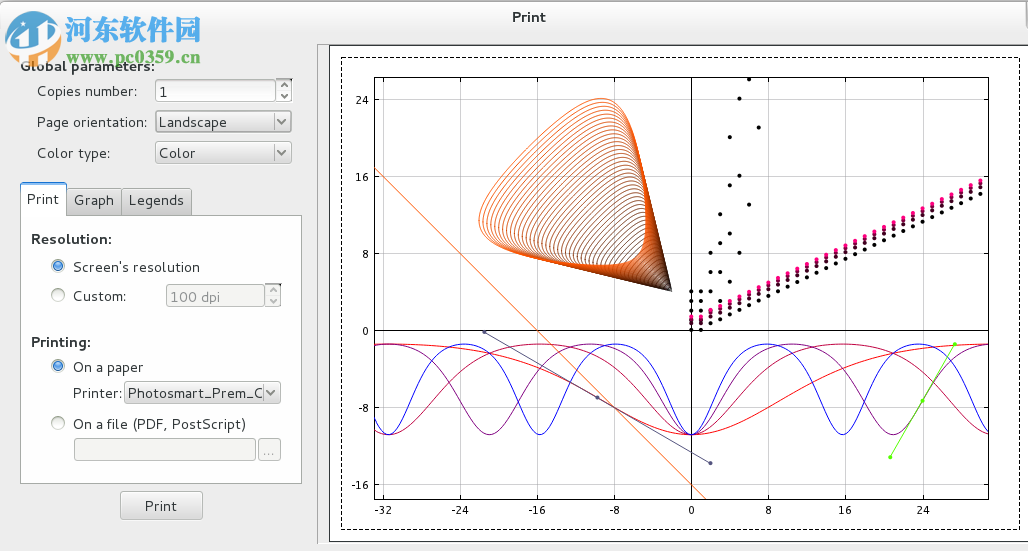Open the Page orientation Landscape dropdown

(223, 122)
